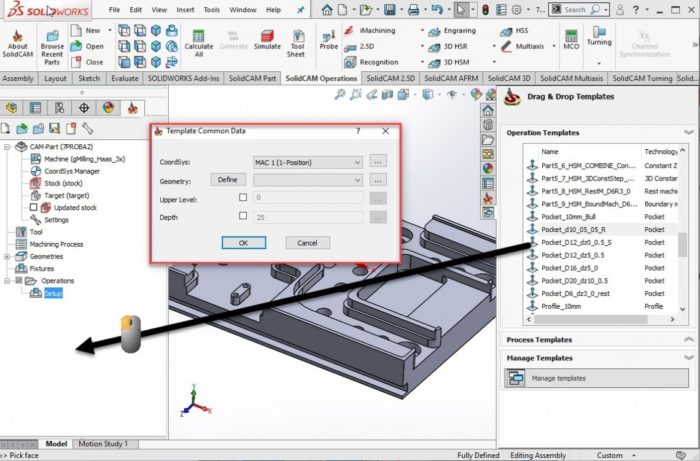The width and height of the screenshot is (700, 461).
Task: Click browse button next to Geometry
Action: point(378,180)
